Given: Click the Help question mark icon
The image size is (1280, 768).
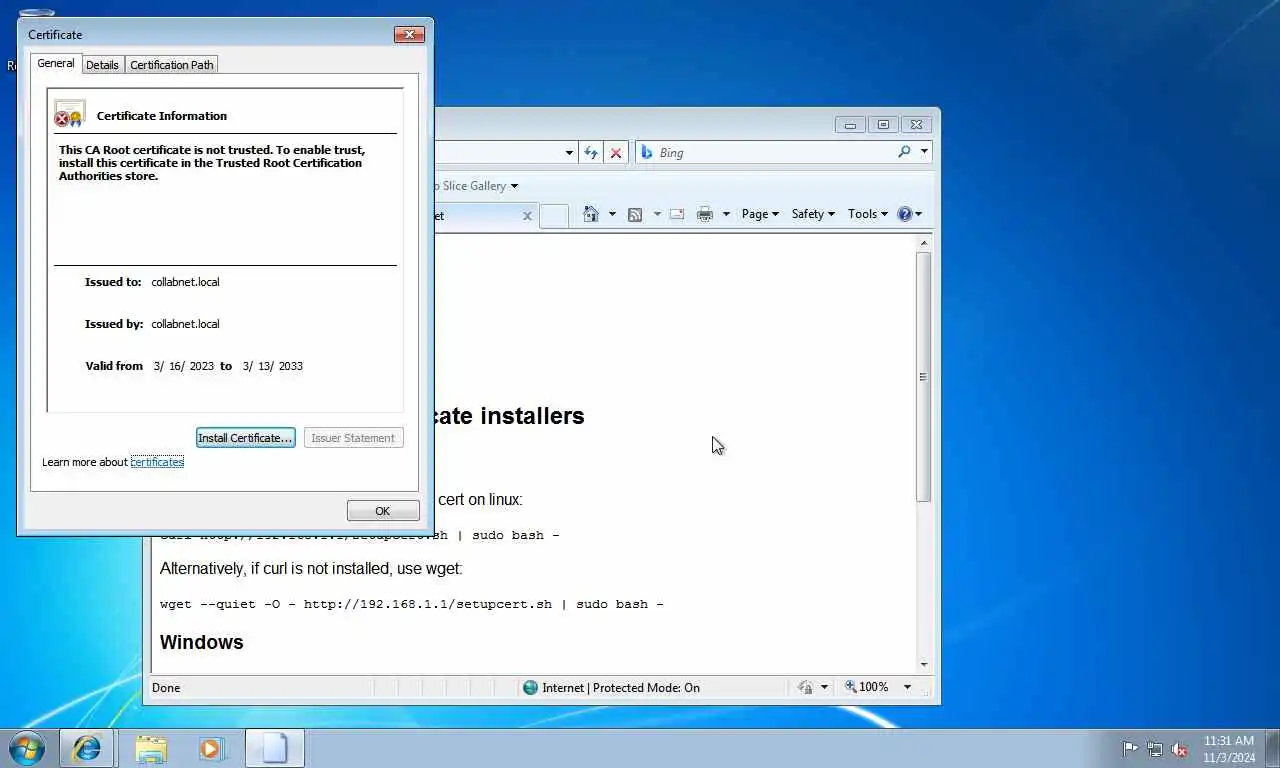Looking at the screenshot, I should (x=905, y=214).
